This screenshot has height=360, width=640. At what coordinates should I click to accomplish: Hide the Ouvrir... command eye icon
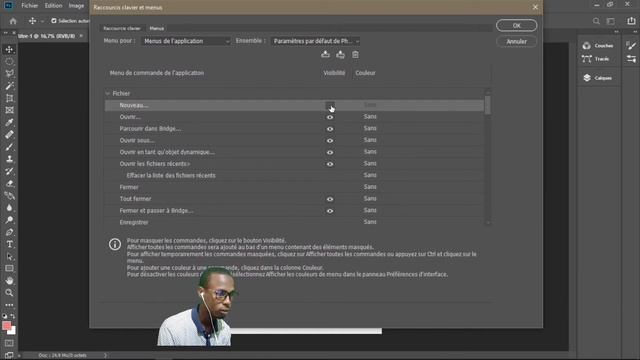pos(330,117)
